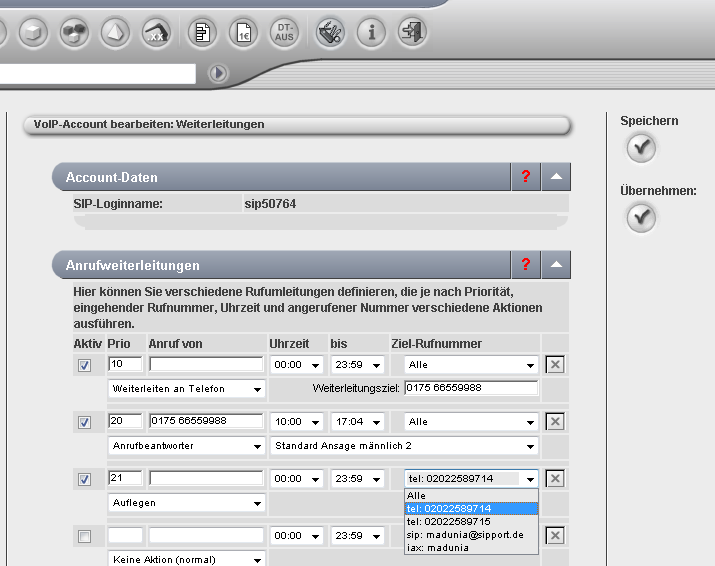
Task: Open the Weiterleiten an Telefon action dropdown
Action: 187,389
